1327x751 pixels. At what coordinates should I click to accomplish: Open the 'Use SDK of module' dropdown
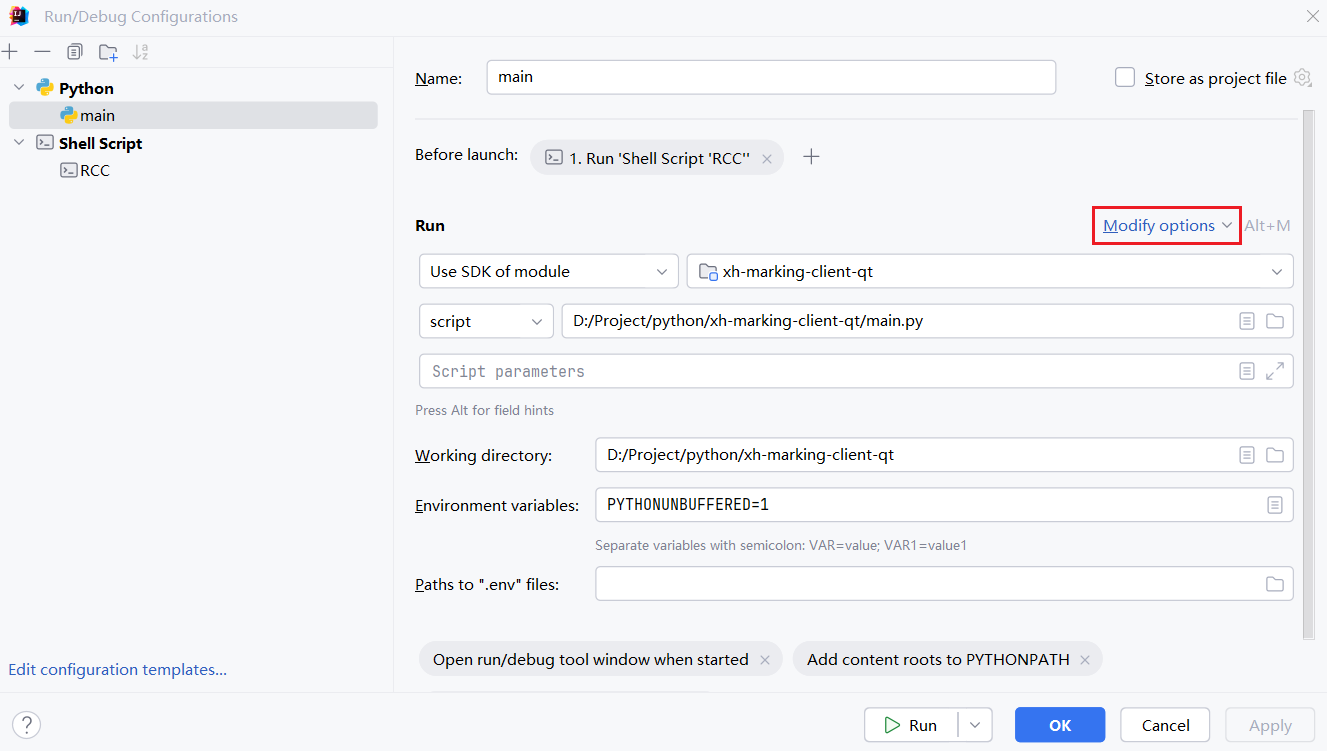coord(548,271)
